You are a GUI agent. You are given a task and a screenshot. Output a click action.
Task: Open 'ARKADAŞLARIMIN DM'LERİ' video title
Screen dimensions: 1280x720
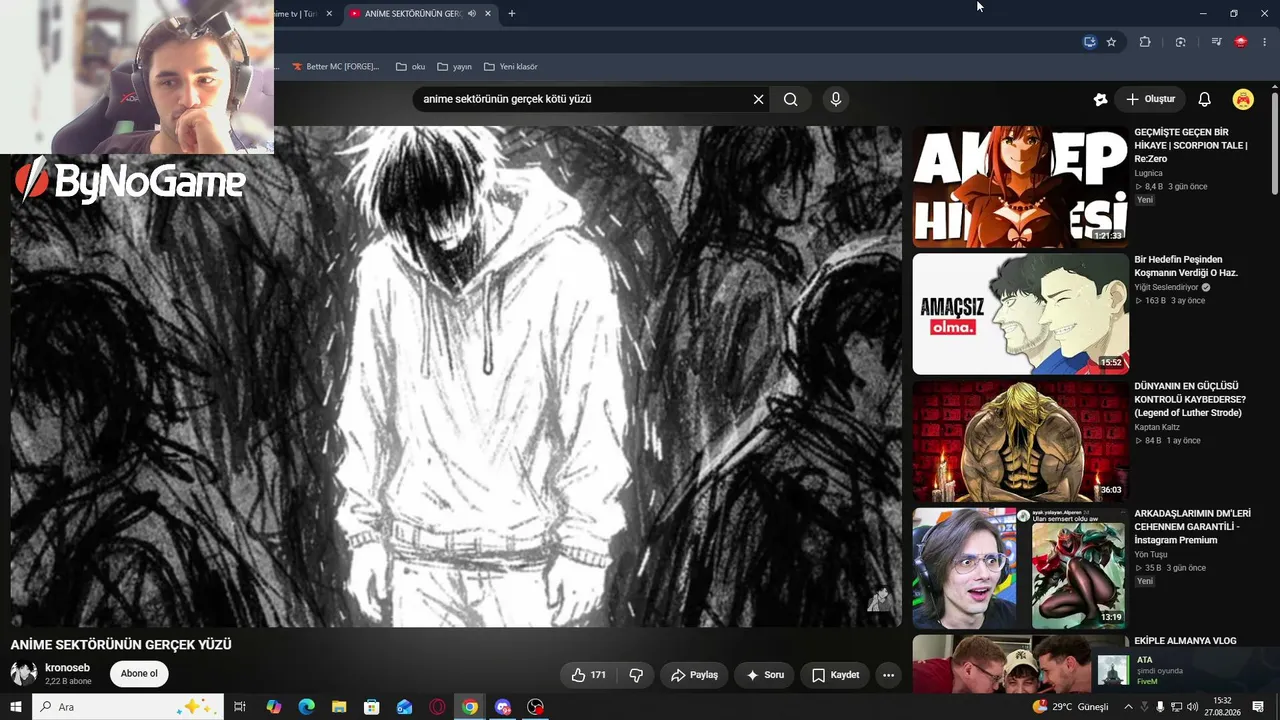pyautogui.click(x=1192, y=527)
